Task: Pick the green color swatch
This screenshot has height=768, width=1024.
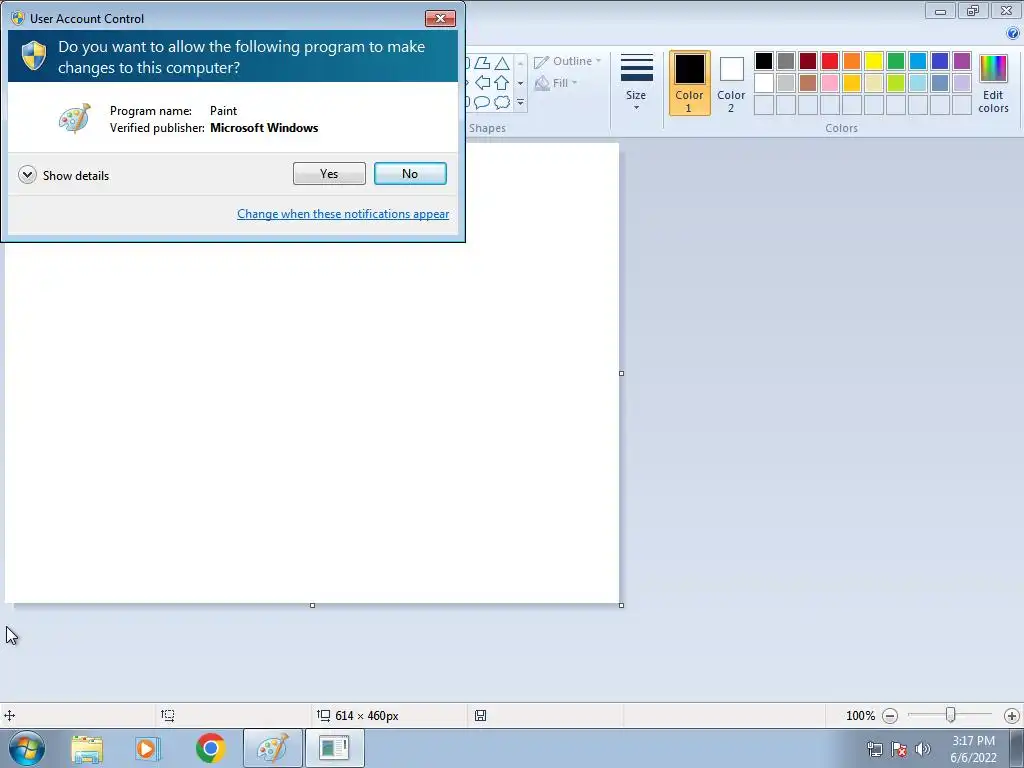Action: click(x=896, y=61)
